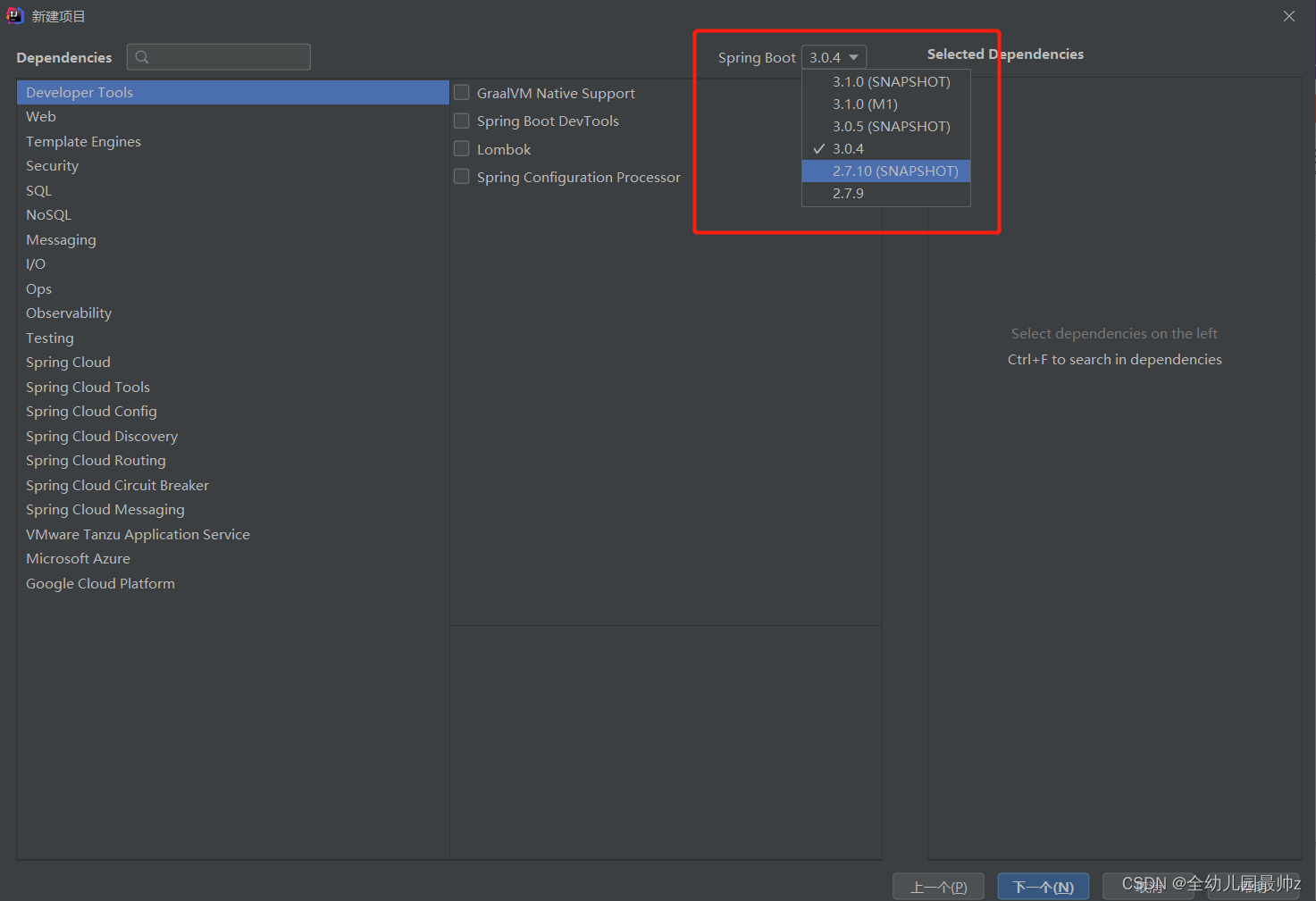Image resolution: width=1316 pixels, height=901 pixels.
Task: Select the I/O category
Action: (233, 264)
